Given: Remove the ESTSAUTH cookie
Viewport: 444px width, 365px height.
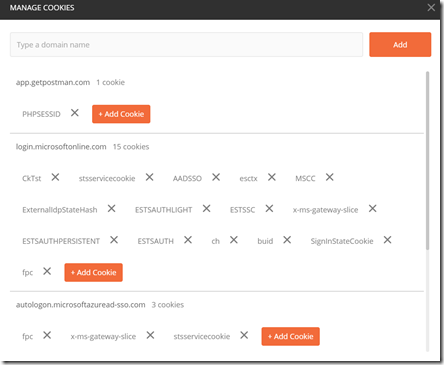Looking at the screenshot, I should click(x=188, y=240).
